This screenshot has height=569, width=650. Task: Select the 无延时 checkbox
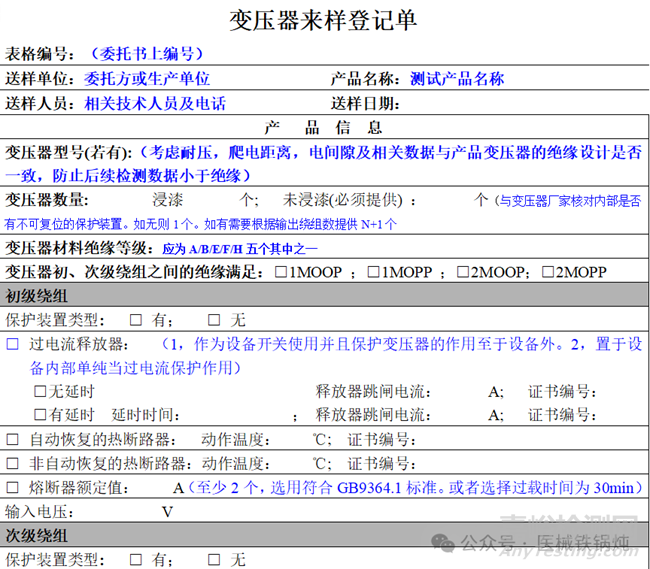coord(40,392)
